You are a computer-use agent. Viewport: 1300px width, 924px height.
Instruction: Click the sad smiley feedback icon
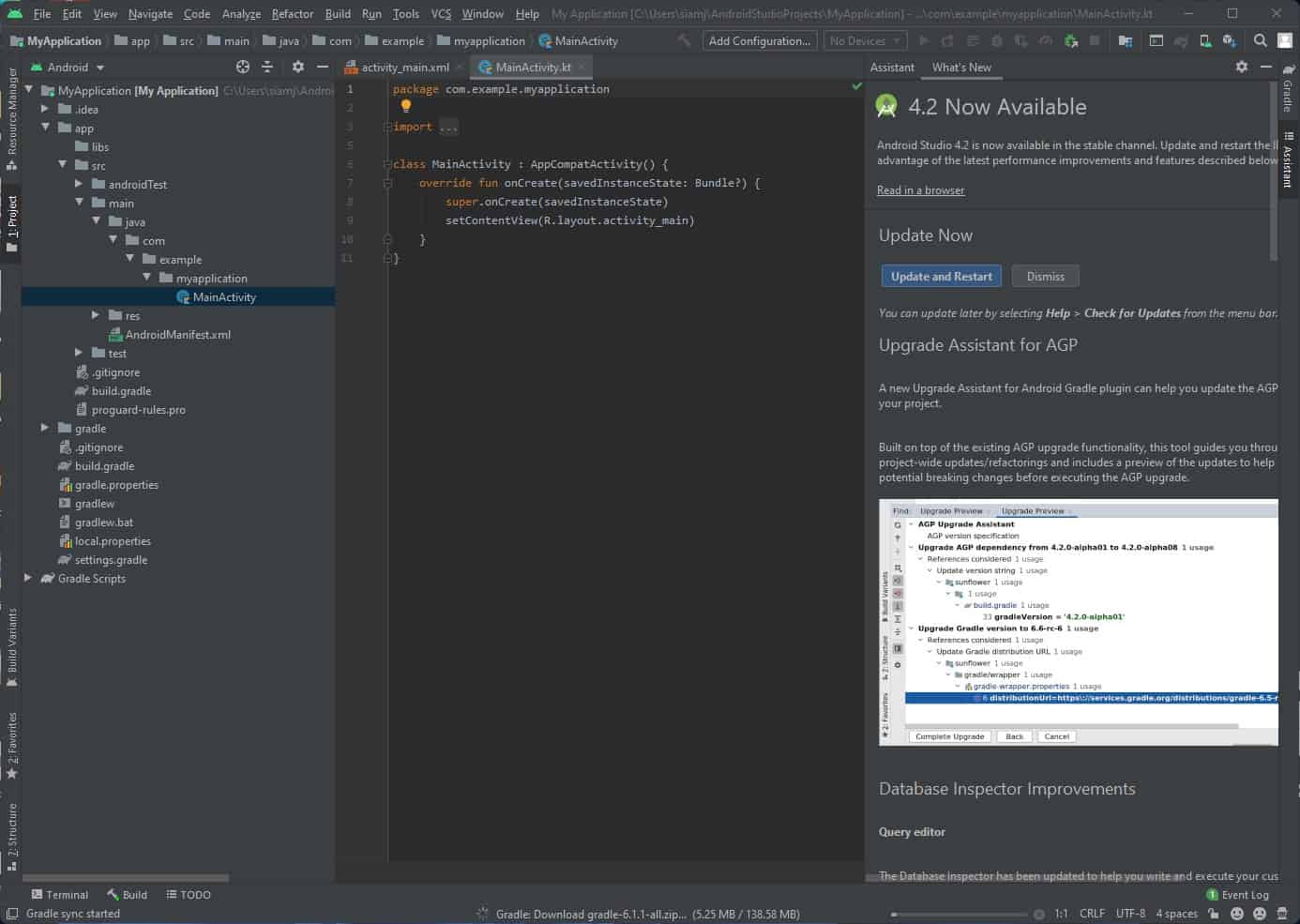pyautogui.click(x=1260, y=913)
